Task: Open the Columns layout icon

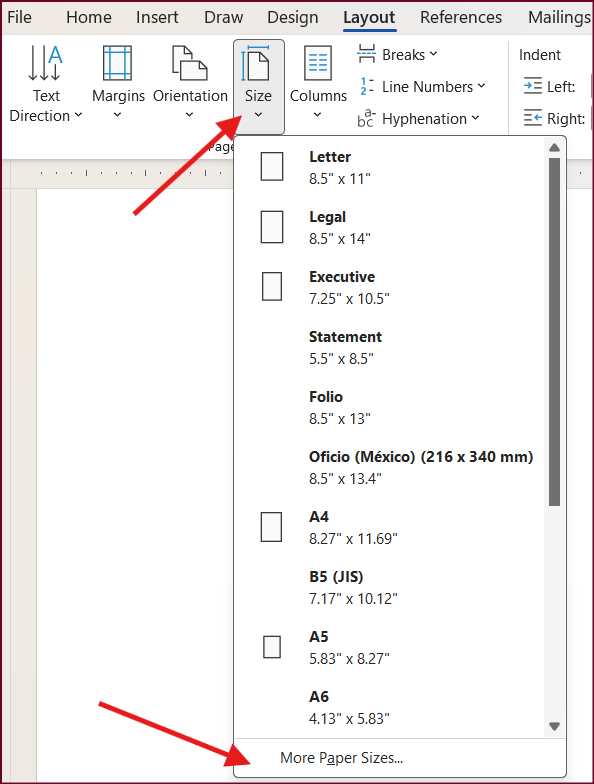Action: tap(318, 63)
